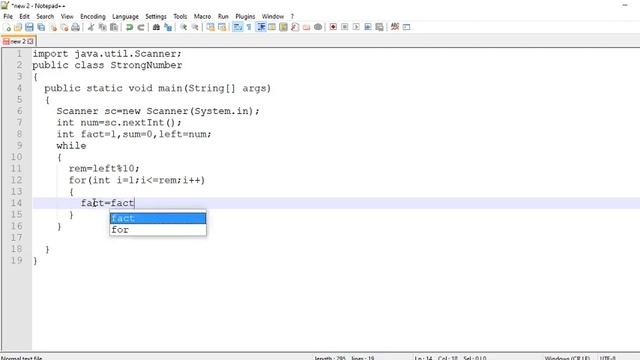The height and width of the screenshot is (360, 640).
Task: Click the Print toolbar icon
Action: point(76,27)
